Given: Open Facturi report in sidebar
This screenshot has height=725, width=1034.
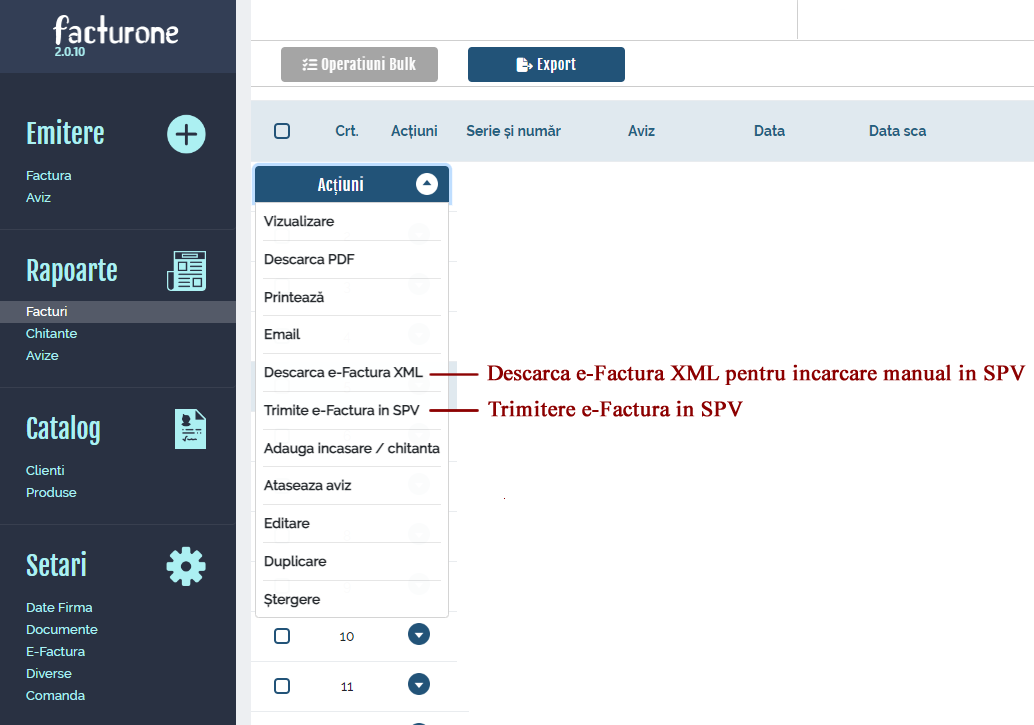Looking at the screenshot, I should tap(47, 311).
